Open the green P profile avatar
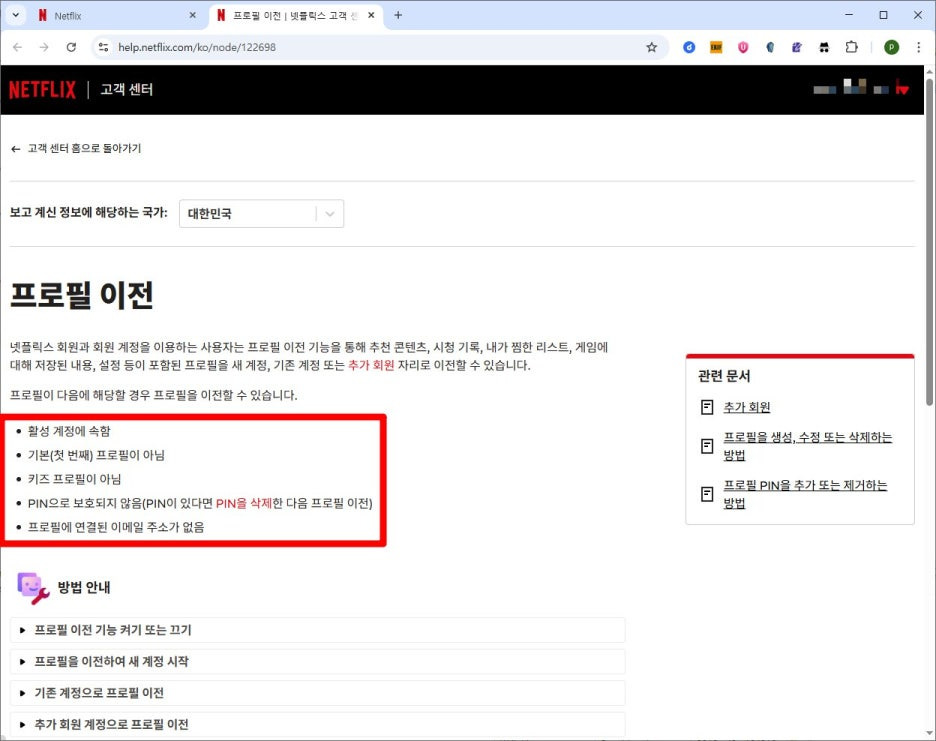This screenshot has width=936, height=741. (891, 47)
